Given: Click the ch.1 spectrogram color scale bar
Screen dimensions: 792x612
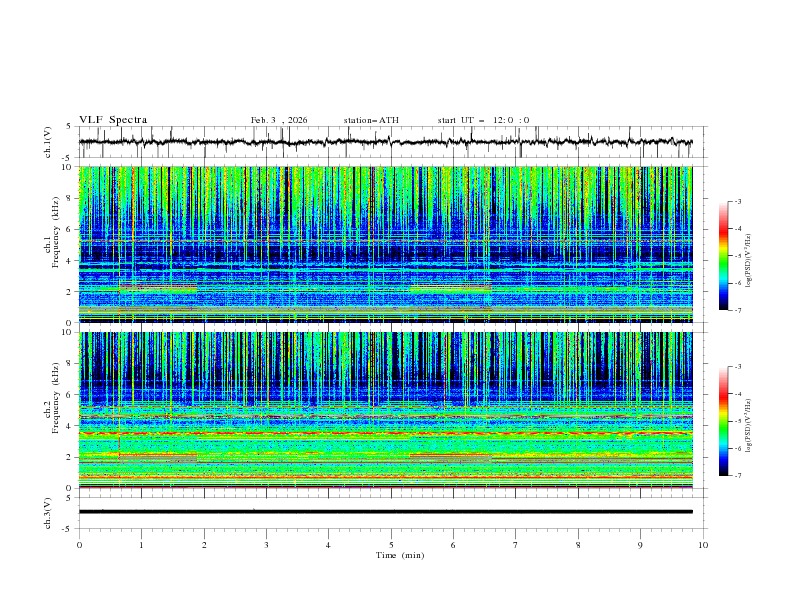Looking at the screenshot, I should pyautogui.click(x=723, y=256).
